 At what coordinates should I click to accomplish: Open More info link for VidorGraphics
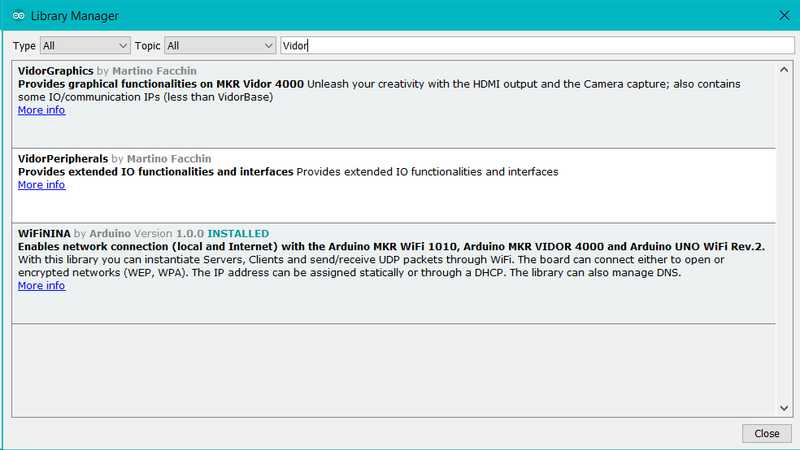[41, 111]
